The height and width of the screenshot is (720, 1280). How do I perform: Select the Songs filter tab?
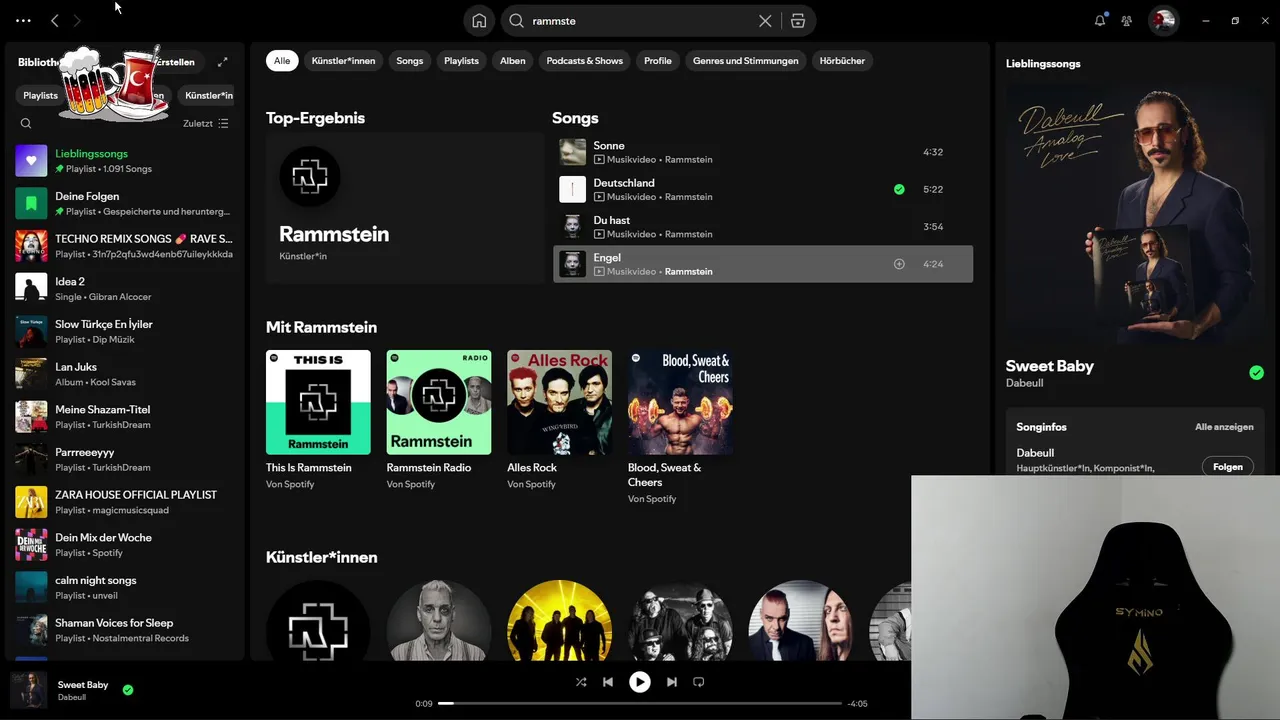coord(410,61)
